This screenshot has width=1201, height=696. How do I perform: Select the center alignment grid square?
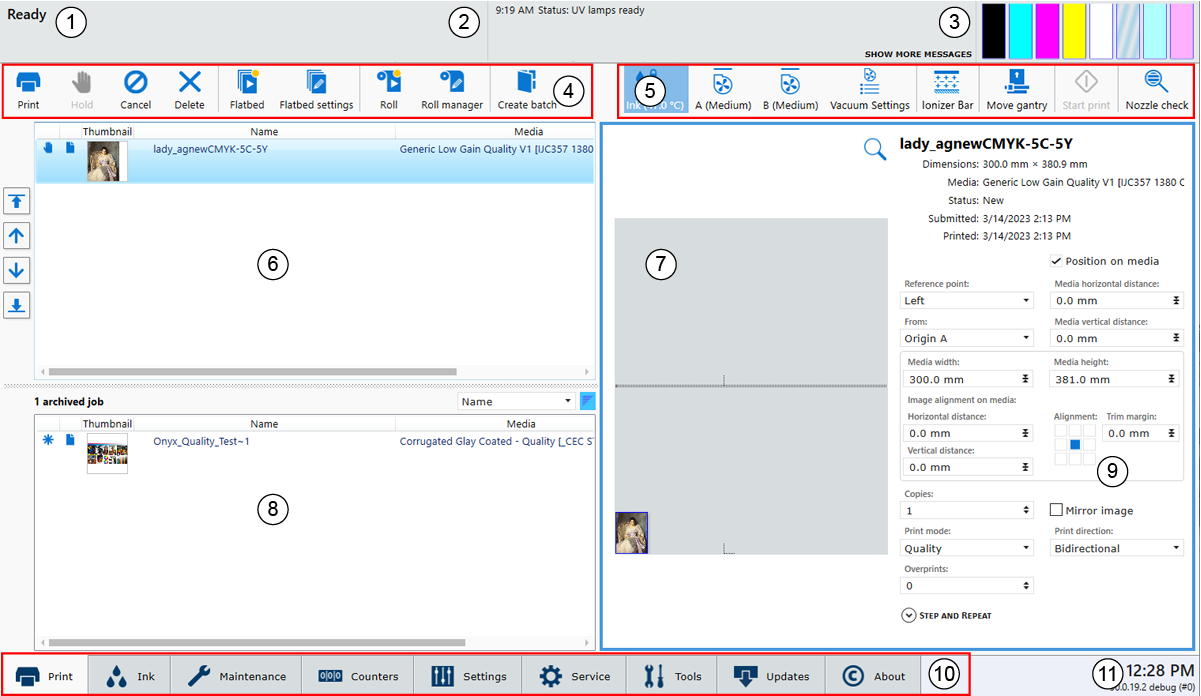tap(1075, 444)
